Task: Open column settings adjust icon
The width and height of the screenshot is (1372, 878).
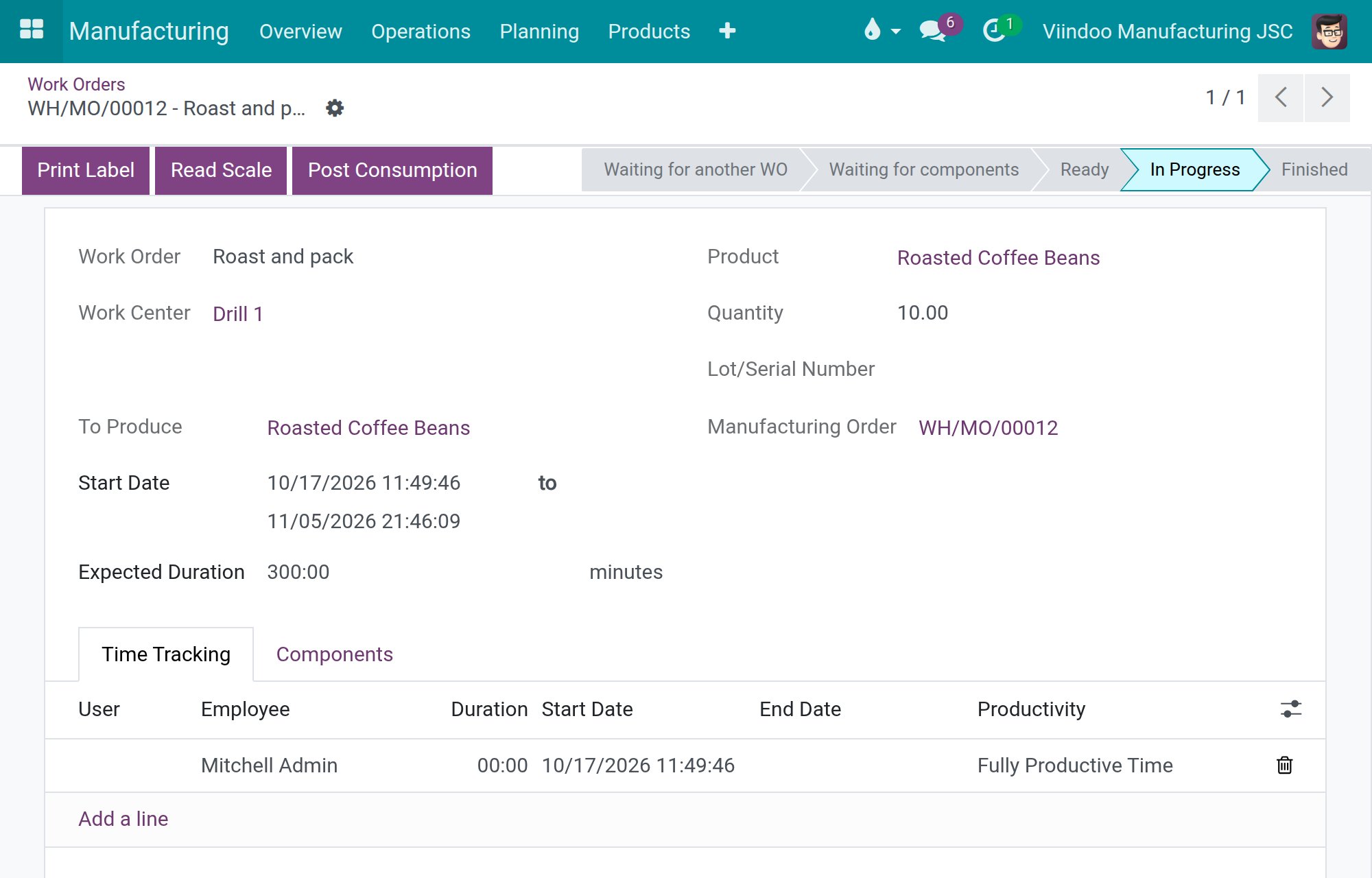Action: pyautogui.click(x=1291, y=709)
